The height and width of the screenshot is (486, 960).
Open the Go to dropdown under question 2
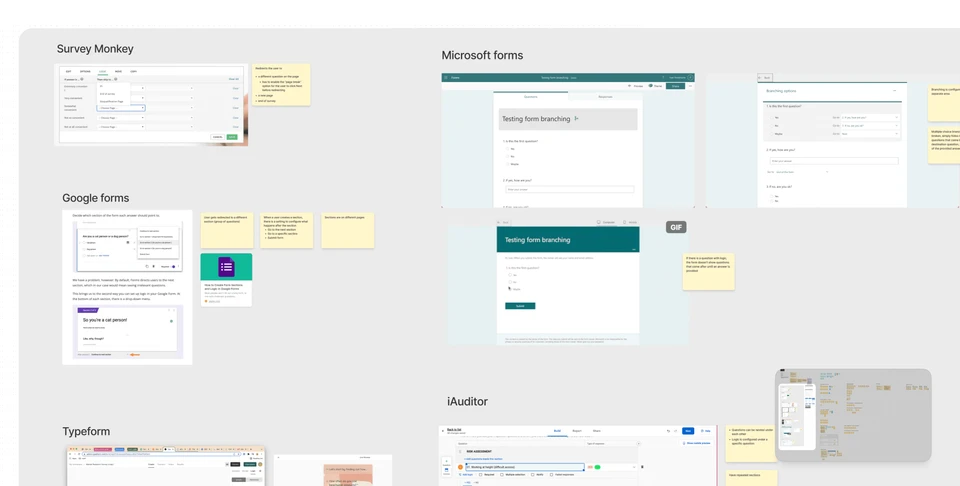801,172
